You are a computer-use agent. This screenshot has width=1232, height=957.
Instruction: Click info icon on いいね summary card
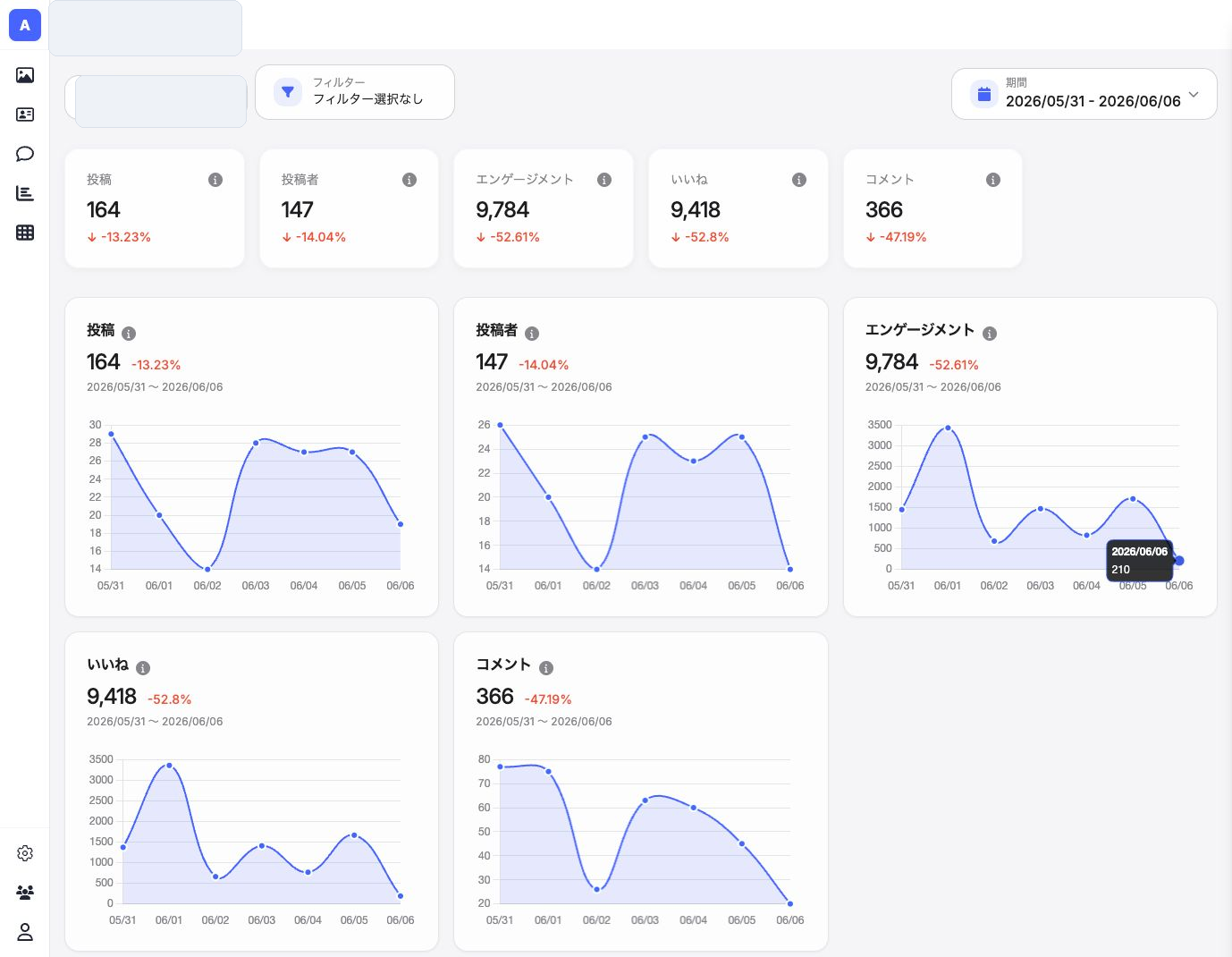point(799,180)
